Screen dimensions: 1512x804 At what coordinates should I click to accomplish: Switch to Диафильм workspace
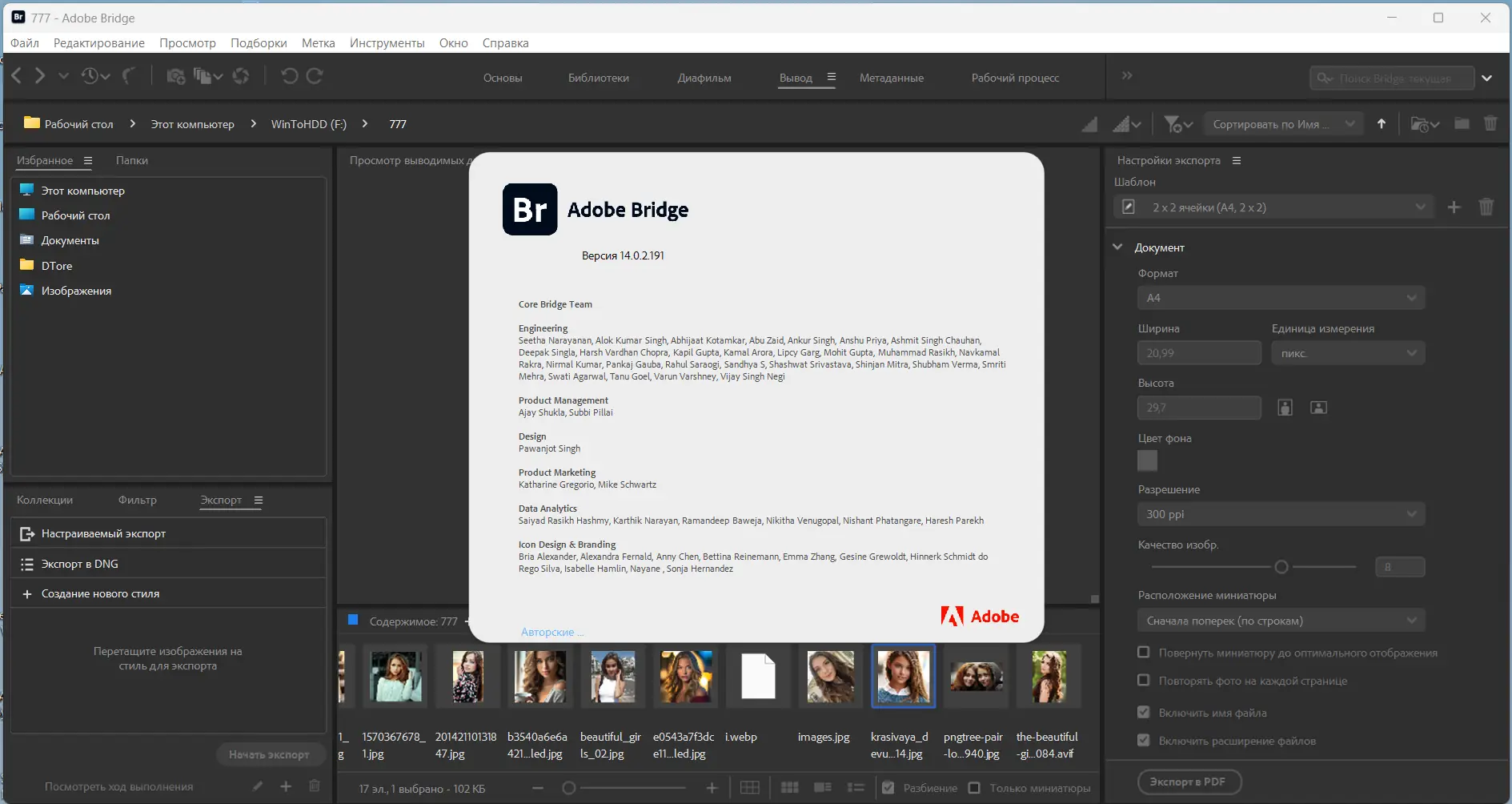(x=704, y=78)
